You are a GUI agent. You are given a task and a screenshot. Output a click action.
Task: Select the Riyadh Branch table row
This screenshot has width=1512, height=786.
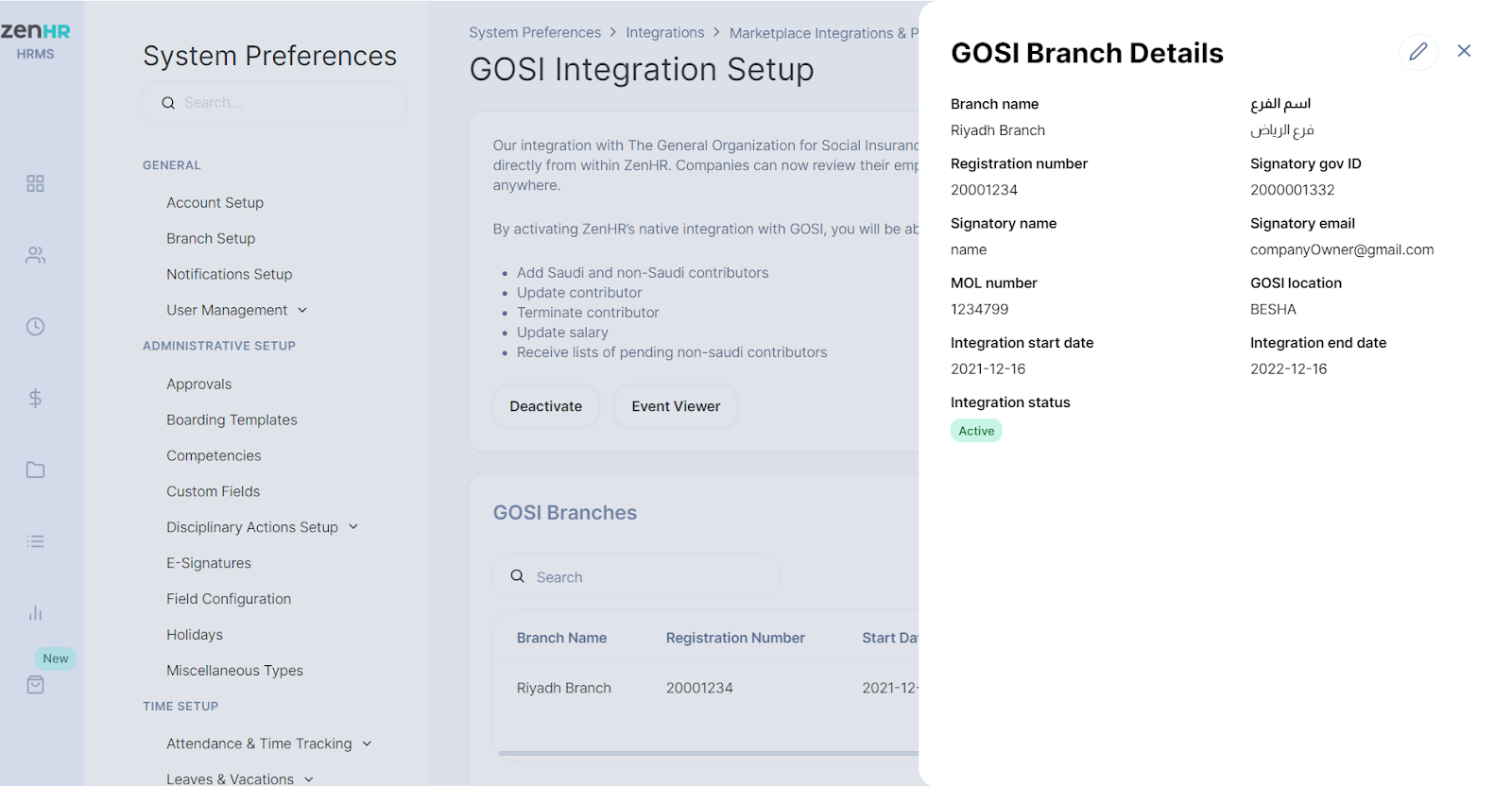(x=706, y=688)
